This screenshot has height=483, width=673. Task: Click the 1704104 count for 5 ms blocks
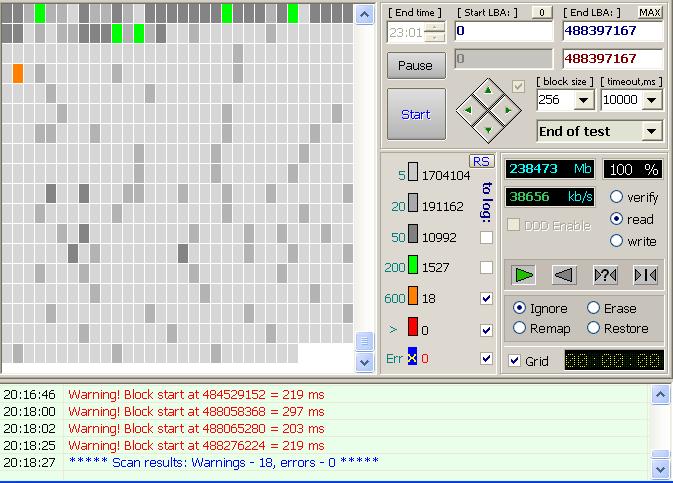point(446,175)
